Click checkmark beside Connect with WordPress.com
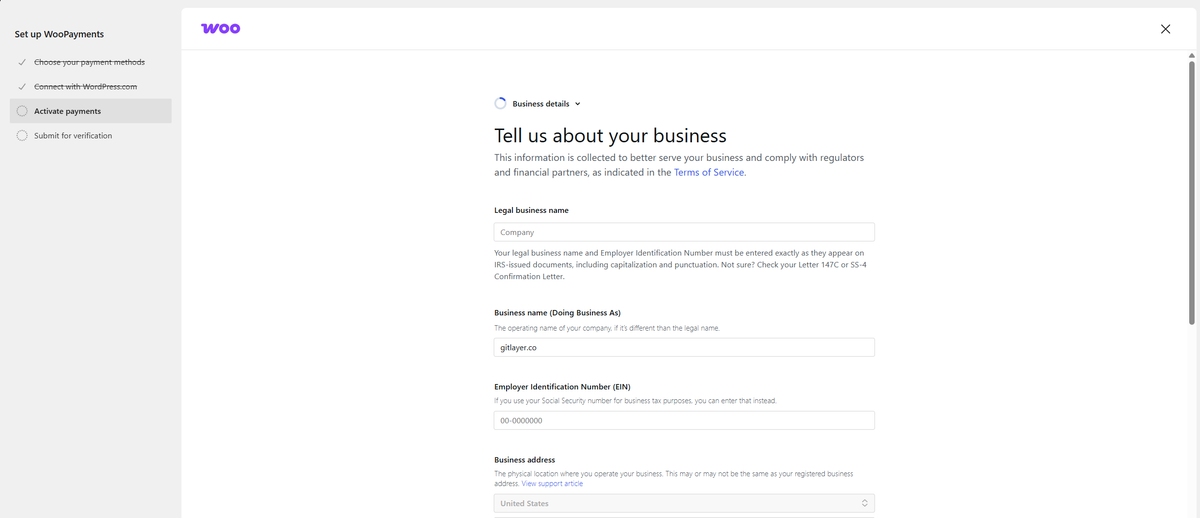 (22, 86)
